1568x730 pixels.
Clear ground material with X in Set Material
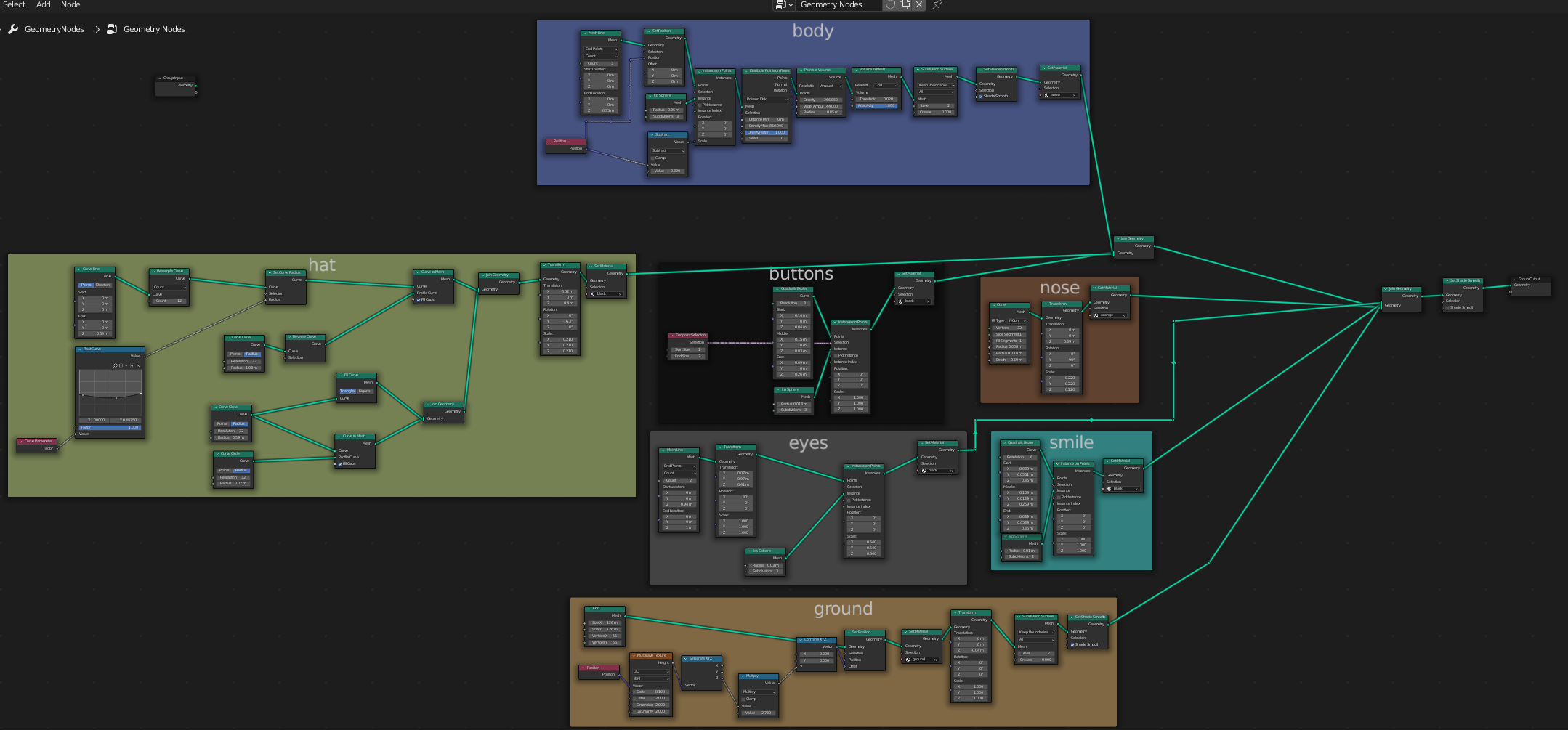pyautogui.click(x=937, y=660)
